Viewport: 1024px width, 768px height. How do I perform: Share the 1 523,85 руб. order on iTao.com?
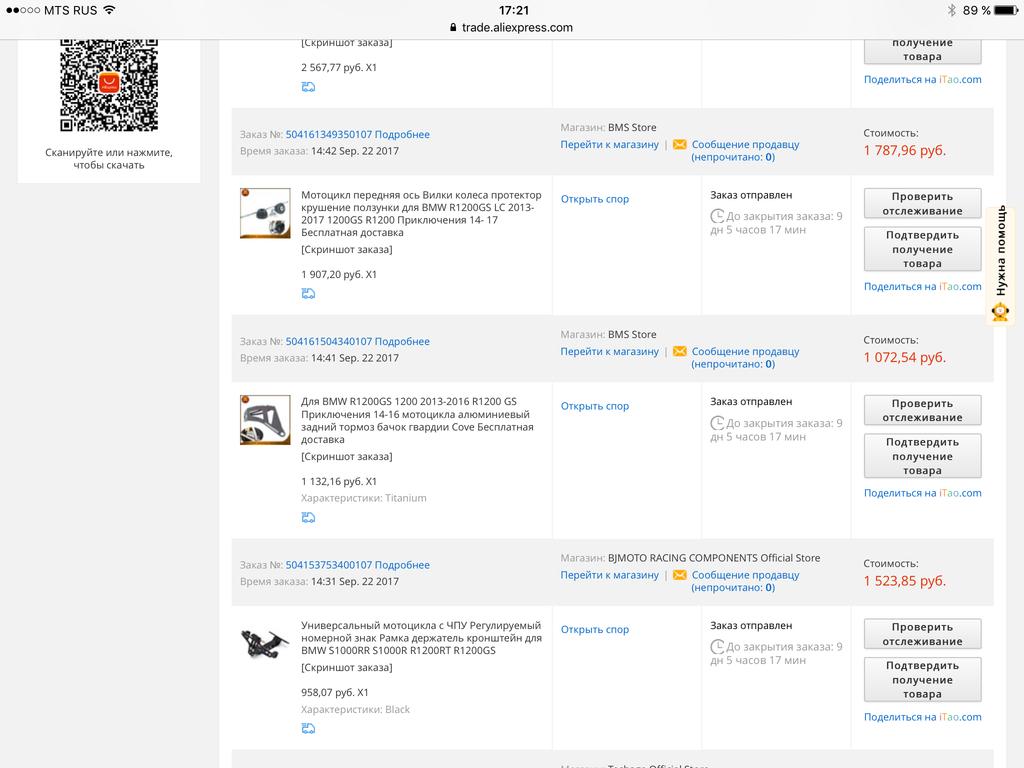922,717
